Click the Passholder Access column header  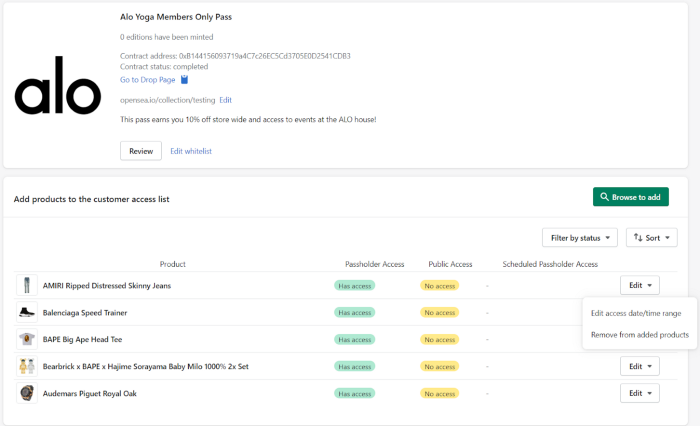(x=375, y=264)
